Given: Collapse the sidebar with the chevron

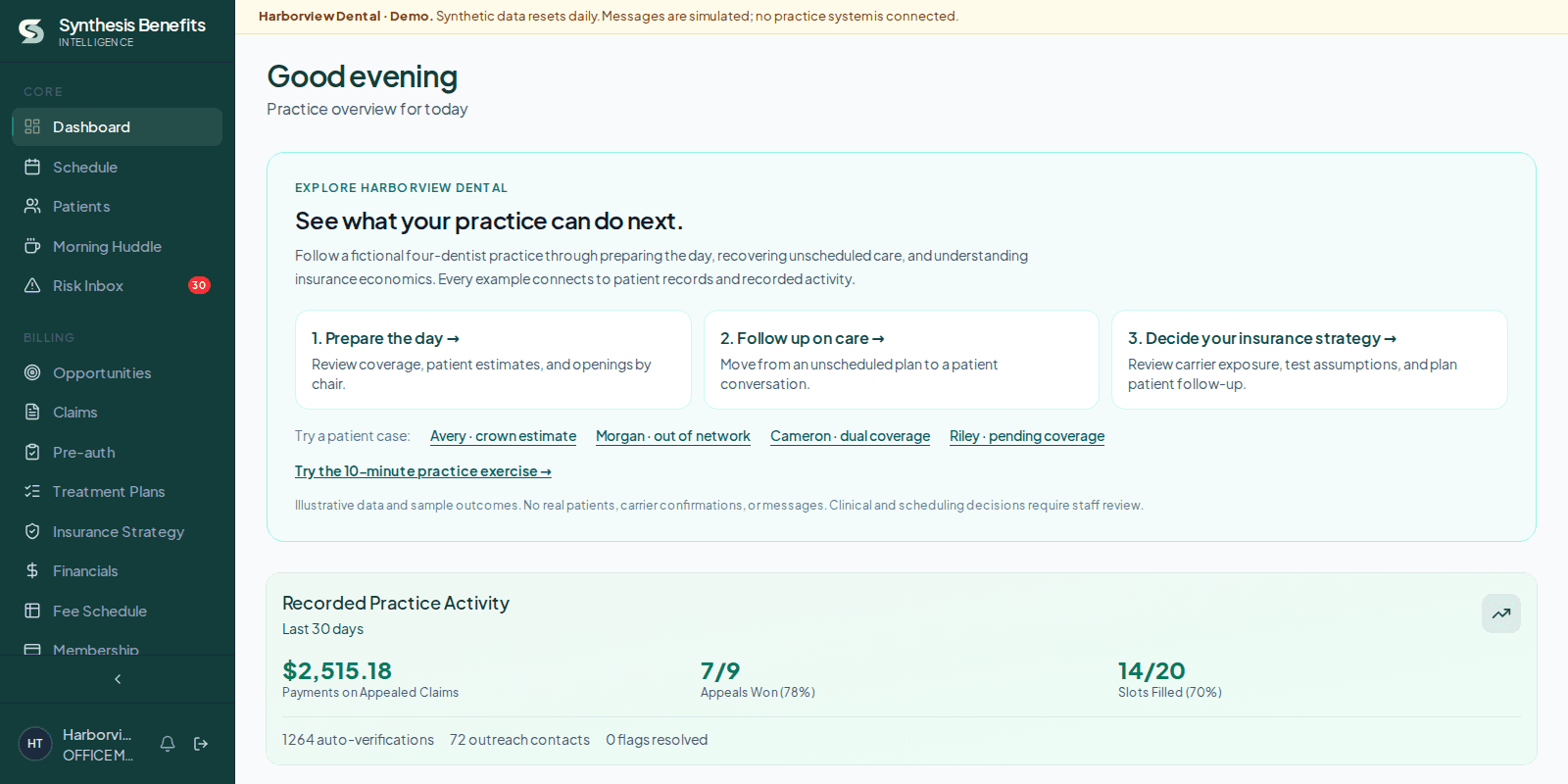Looking at the screenshot, I should click(118, 679).
